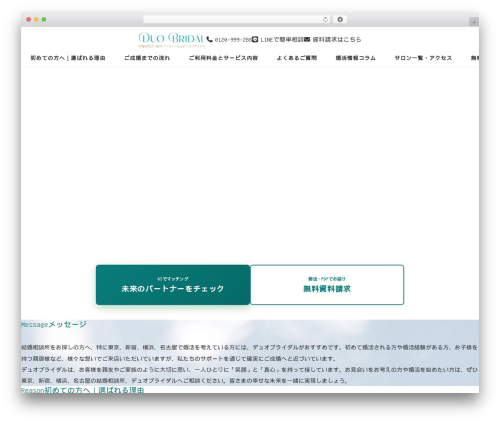The image size is (500, 423).
Task: Reload the page with the refresh icon
Action: coord(325,19)
